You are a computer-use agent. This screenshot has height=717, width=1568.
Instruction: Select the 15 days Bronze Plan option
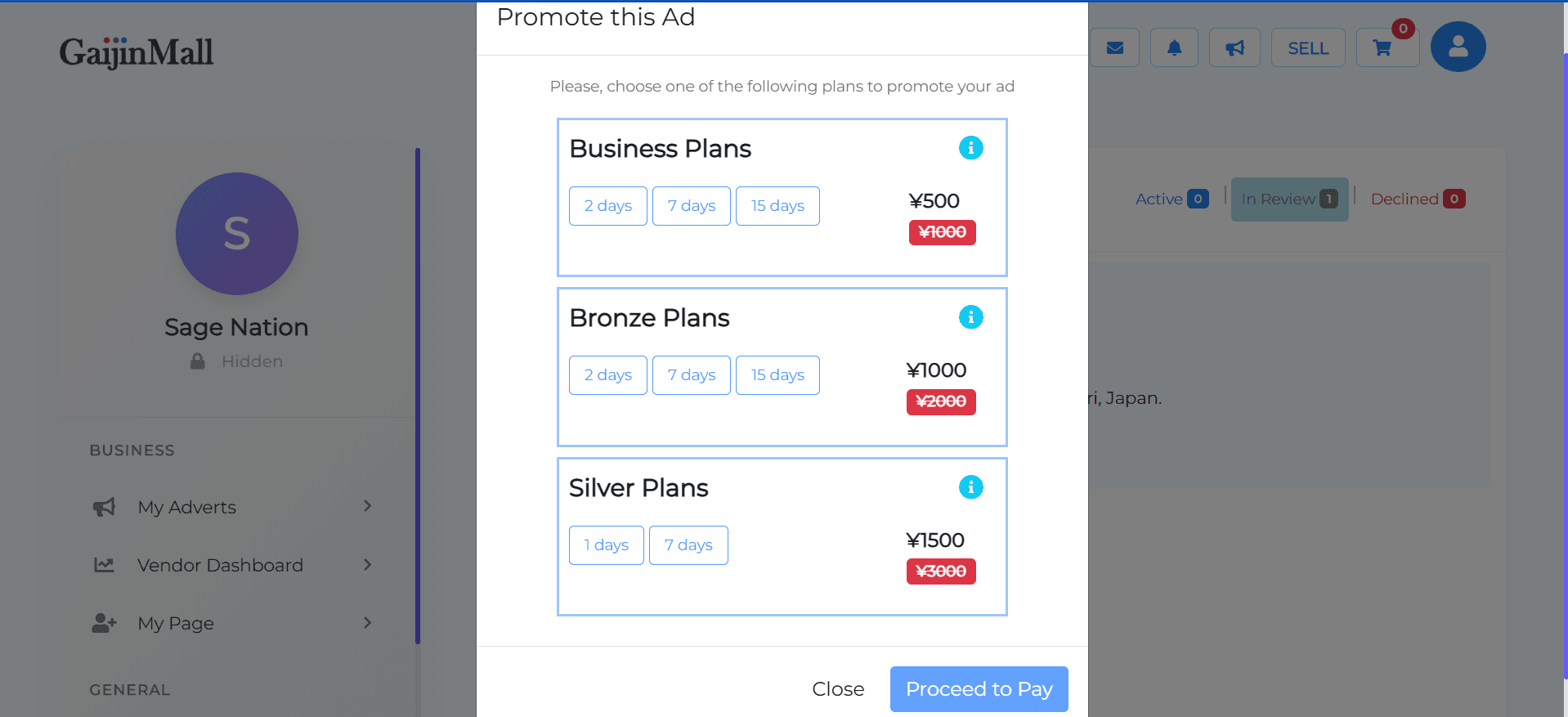click(x=777, y=374)
